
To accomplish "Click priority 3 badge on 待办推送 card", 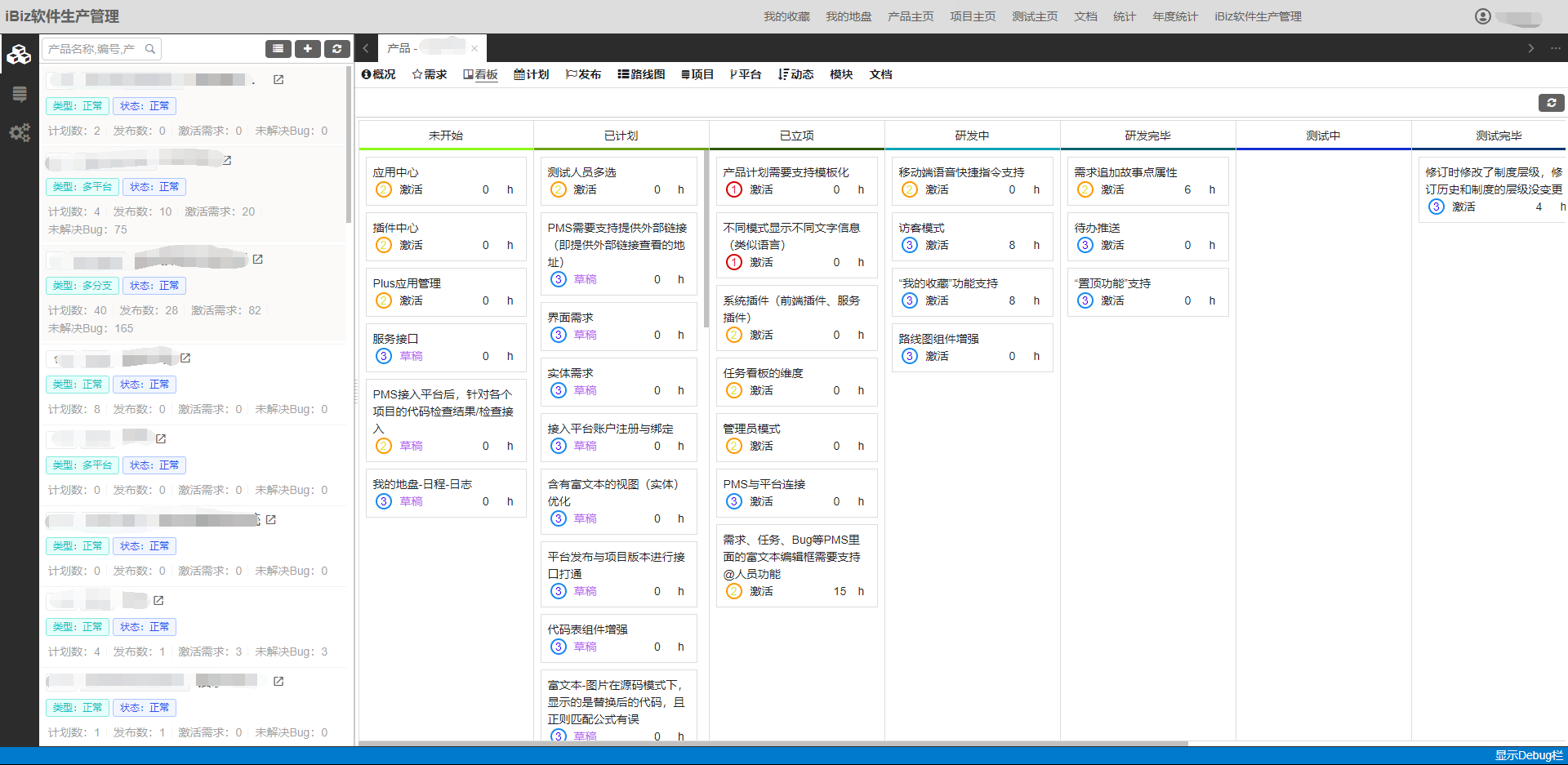I will [1085, 245].
